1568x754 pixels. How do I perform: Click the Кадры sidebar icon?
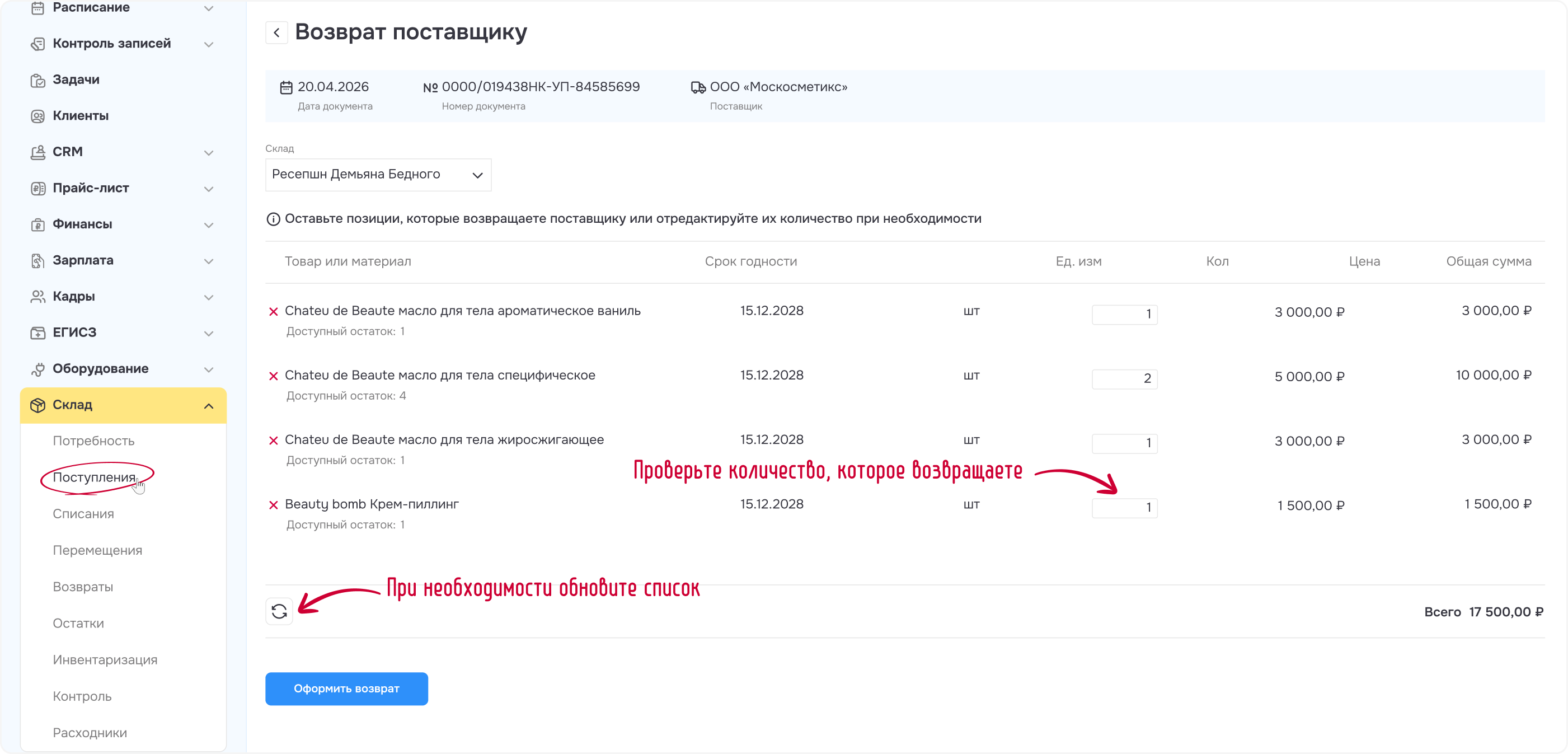37,297
